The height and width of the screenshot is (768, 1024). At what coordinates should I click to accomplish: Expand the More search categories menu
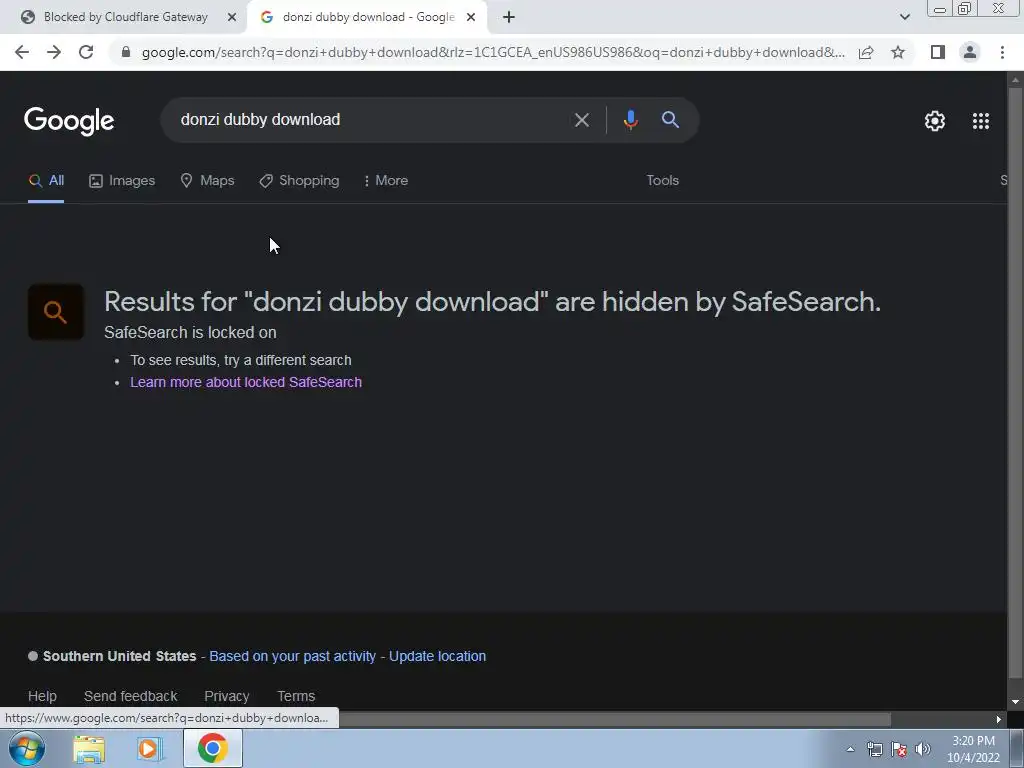pos(385,181)
